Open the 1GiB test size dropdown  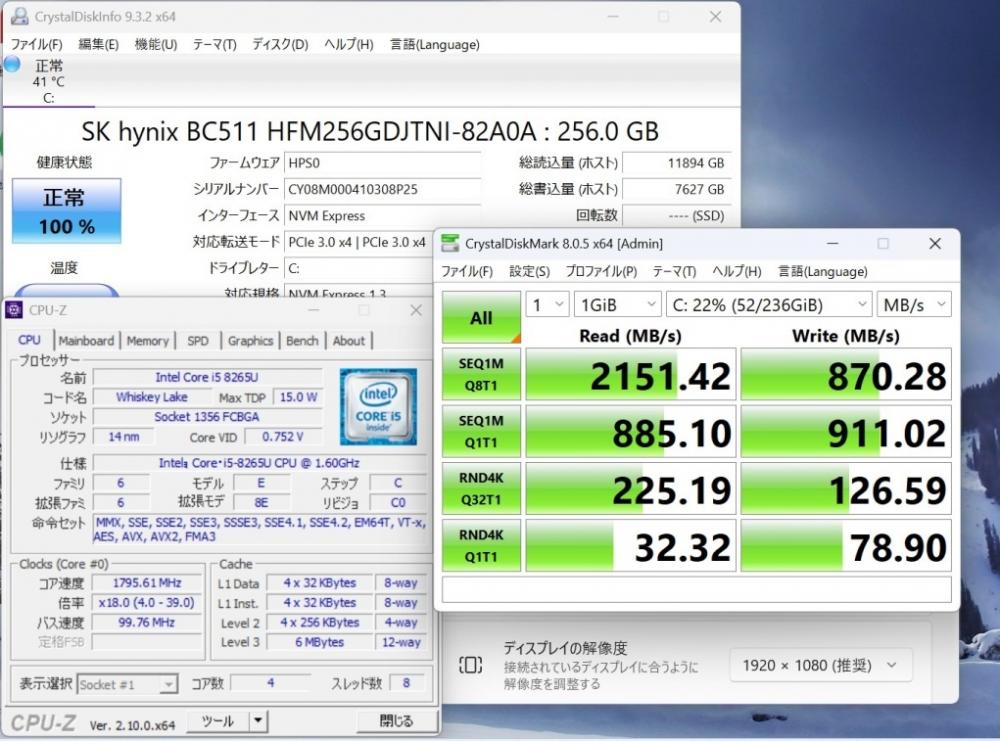pyautogui.click(x=617, y=305)
